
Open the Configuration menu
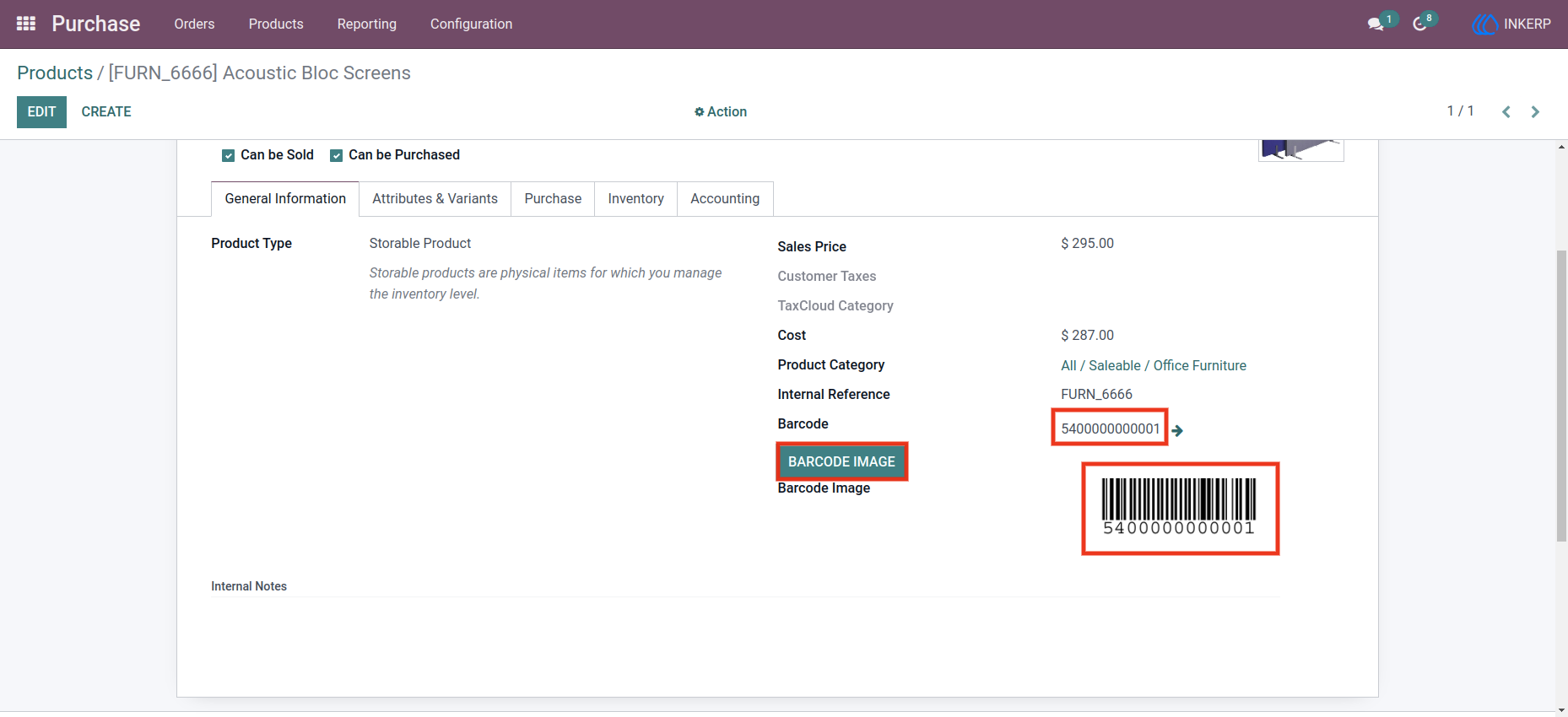tap(471, 24)
